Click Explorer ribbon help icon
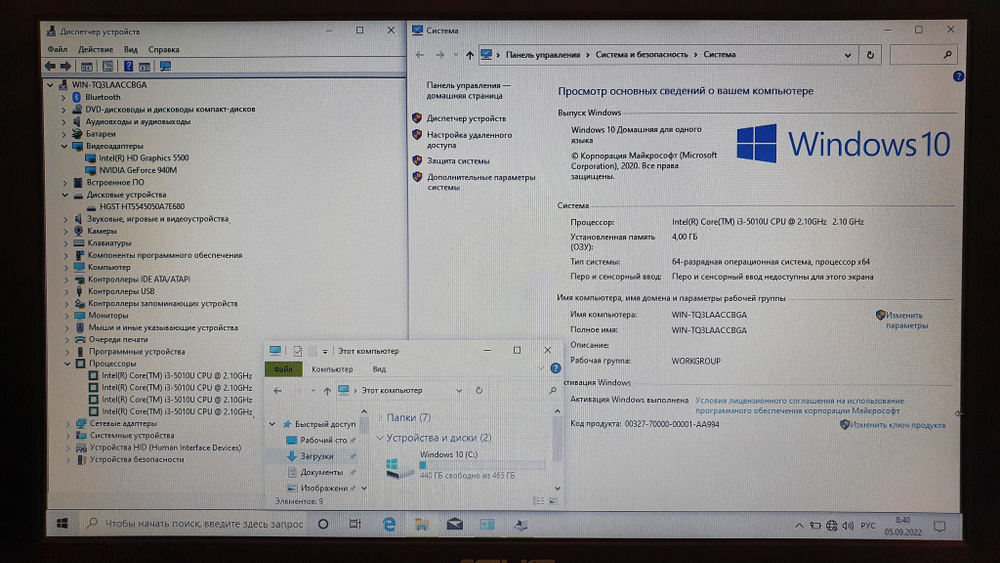1000x563 pixels. (555, 369)
